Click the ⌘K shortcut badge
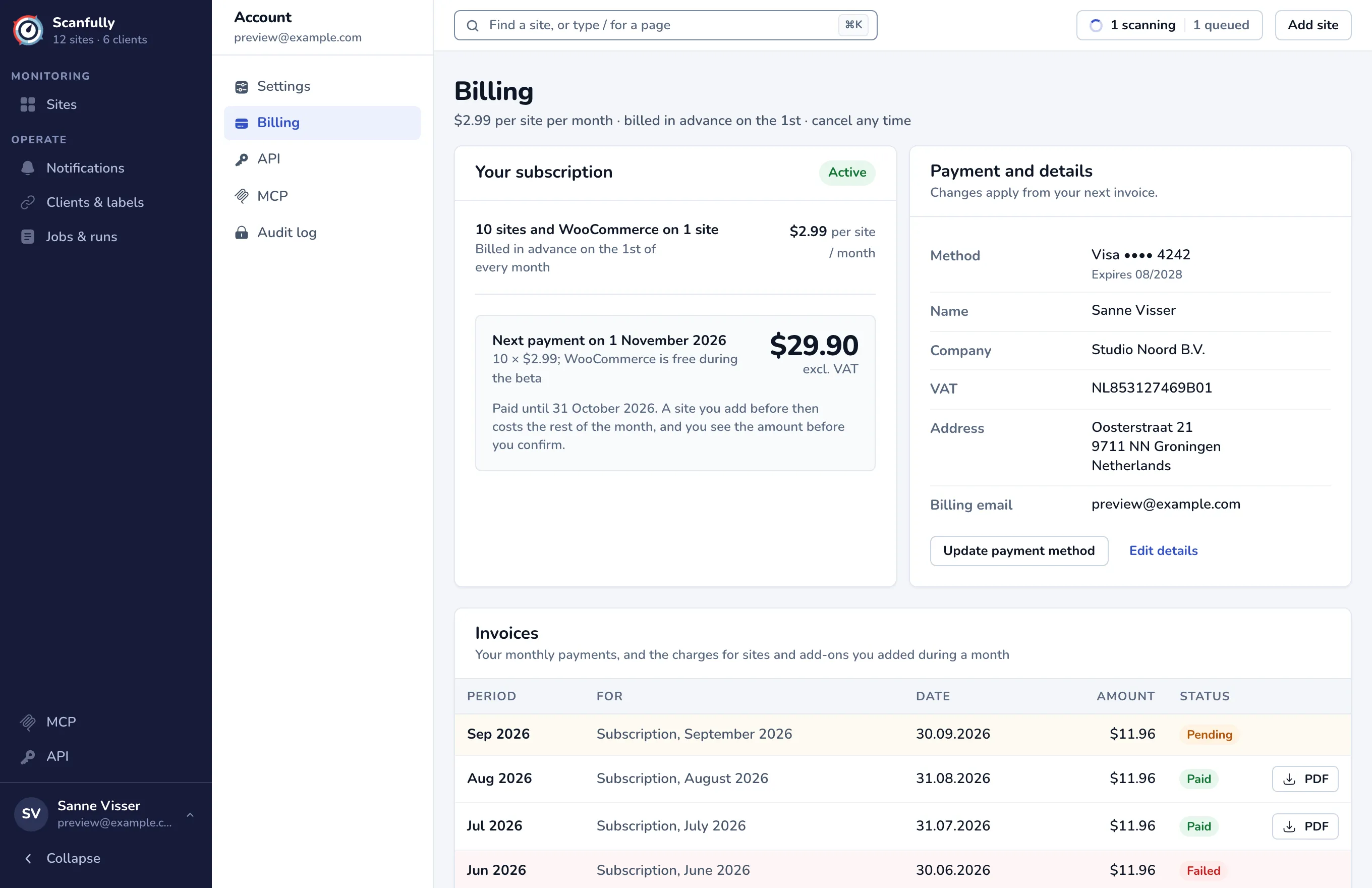The image size is (1372, 888). coord(853,25)
